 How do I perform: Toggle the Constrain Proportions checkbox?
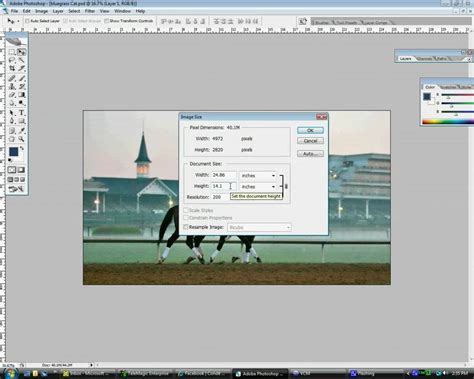tap(186, 218)
